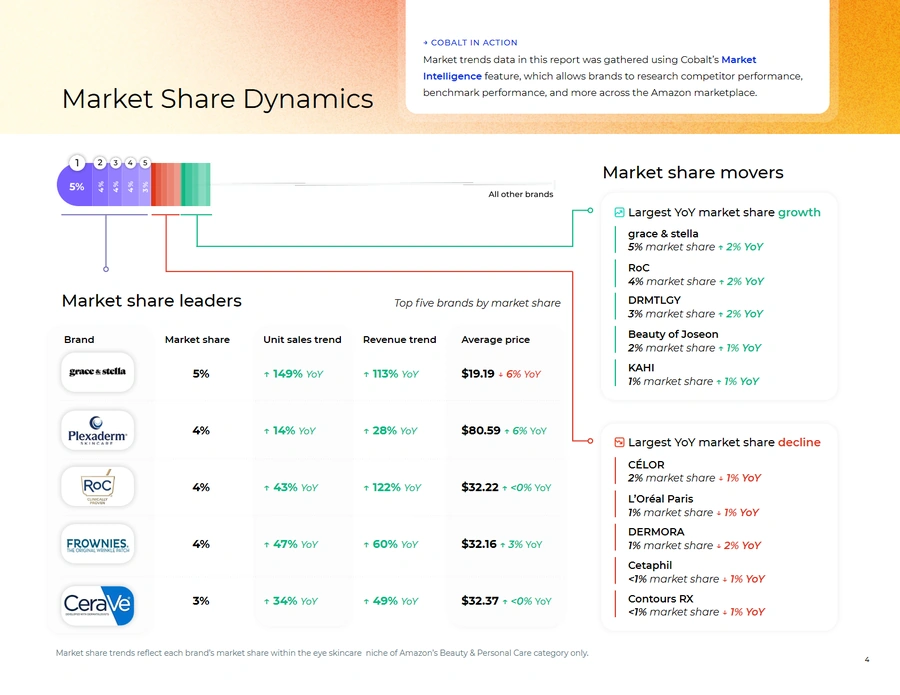This screenshot has width=900, height=695.
Task: Click the $32.22 average price
Action: (480, 487)
